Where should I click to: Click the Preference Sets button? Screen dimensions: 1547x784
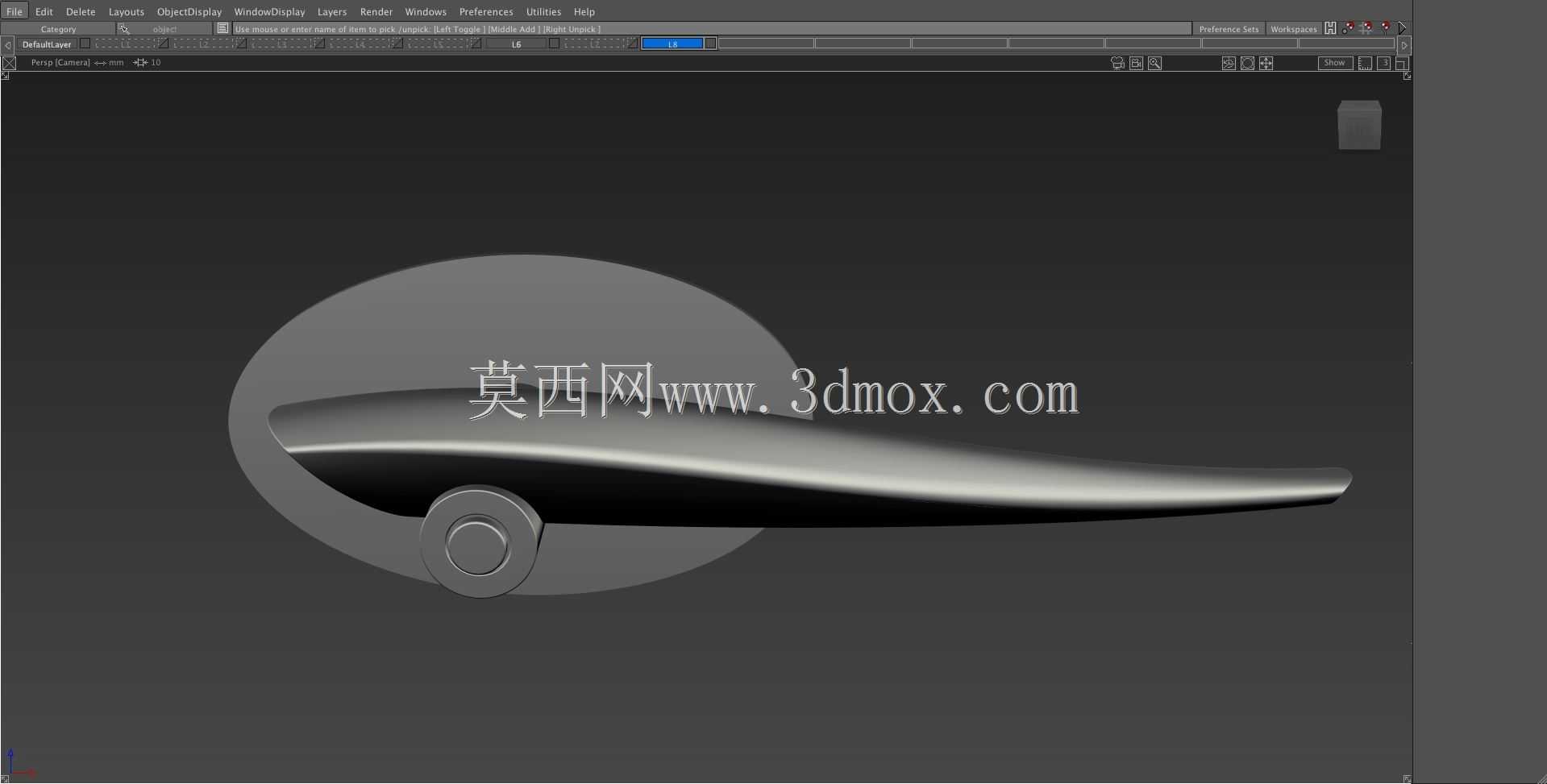tap(1229, 29)
